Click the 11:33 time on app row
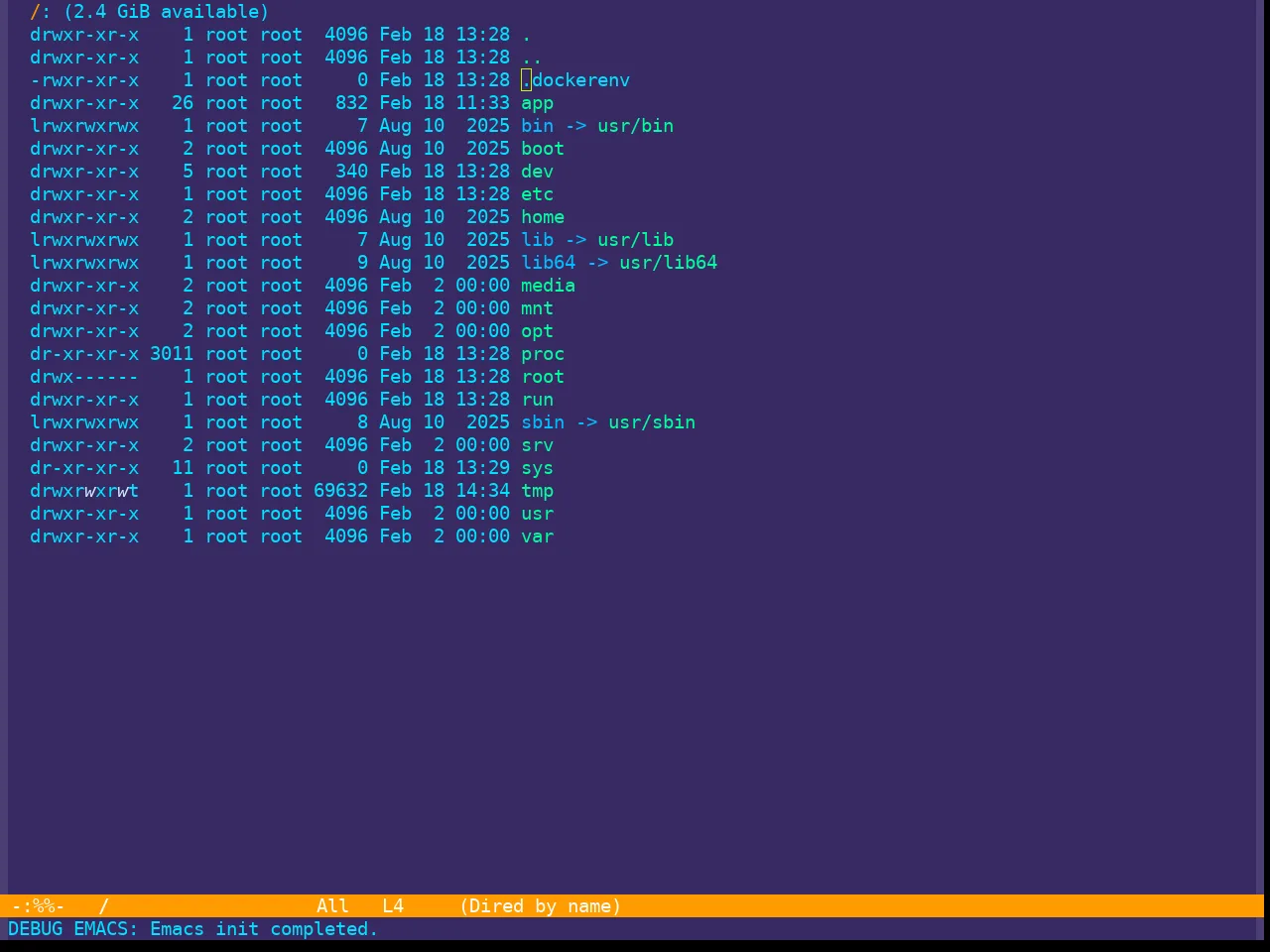 pyautogui.click(x=483, y=103)
